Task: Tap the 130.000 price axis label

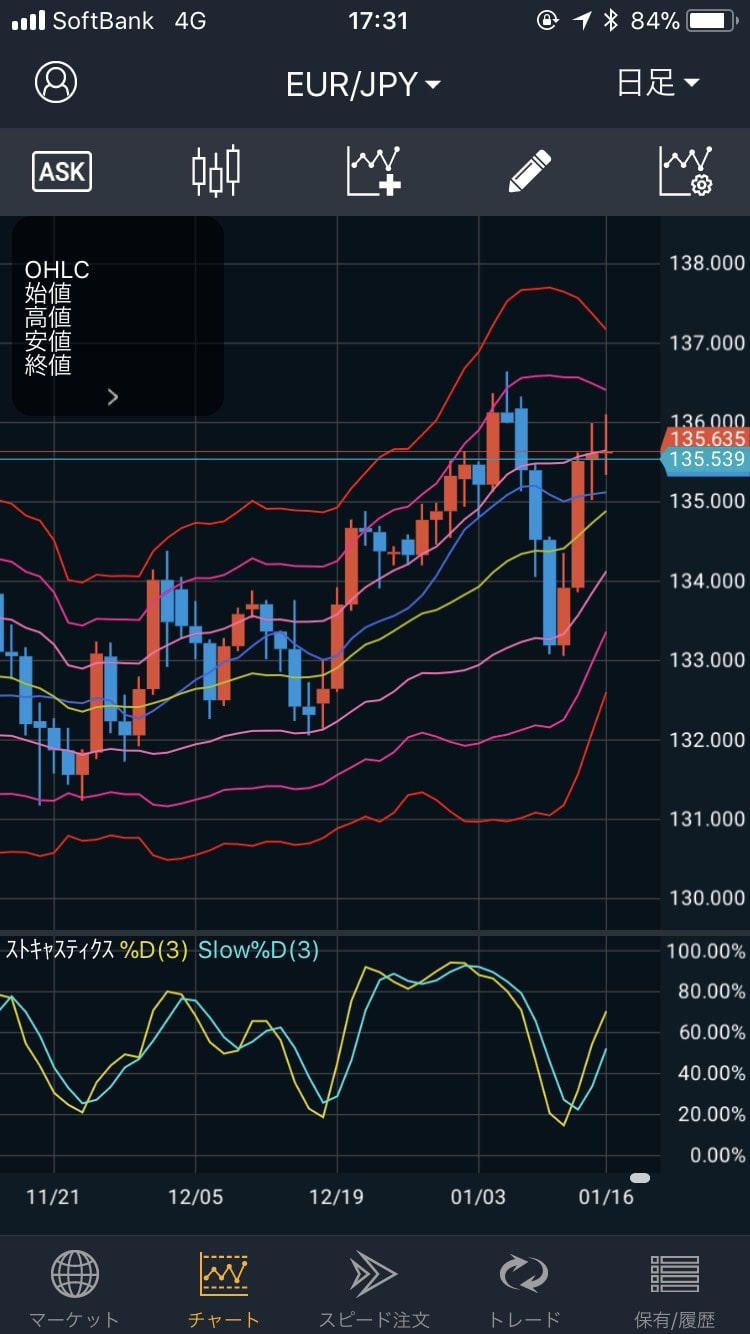Action: (707, 898)
